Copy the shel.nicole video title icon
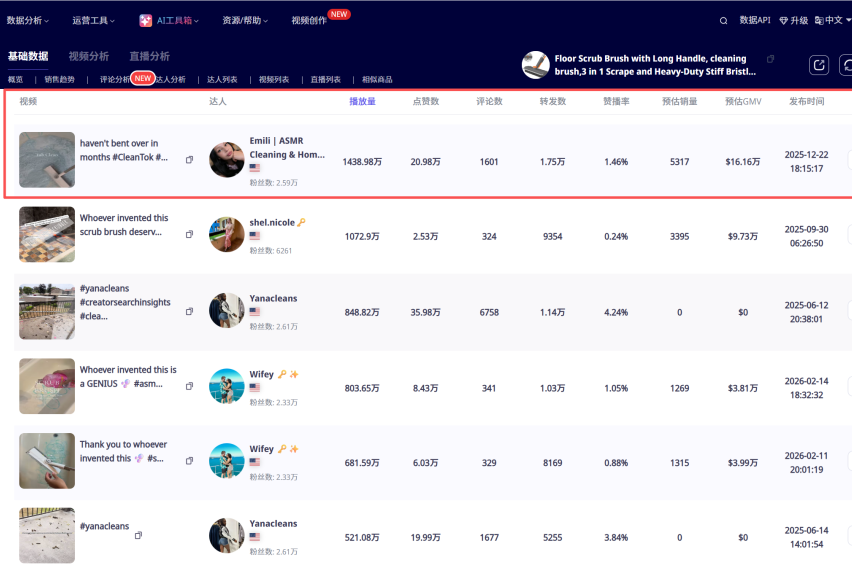Screen dimensions: 852x567 pos(189,234)
